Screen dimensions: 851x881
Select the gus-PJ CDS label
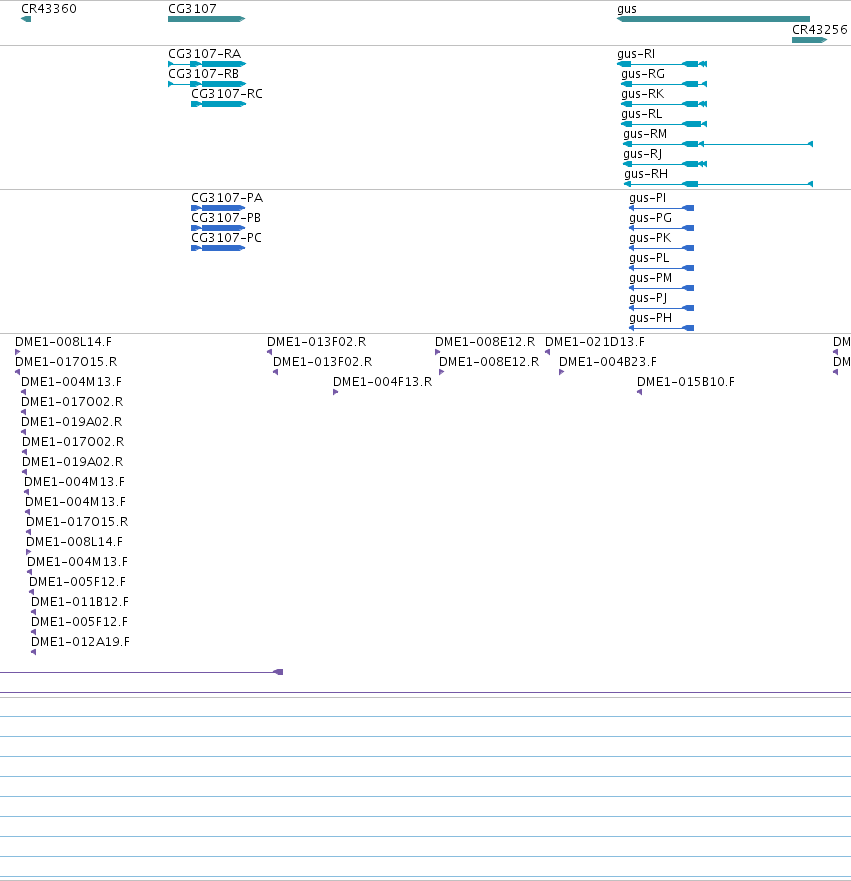point(648,298)
